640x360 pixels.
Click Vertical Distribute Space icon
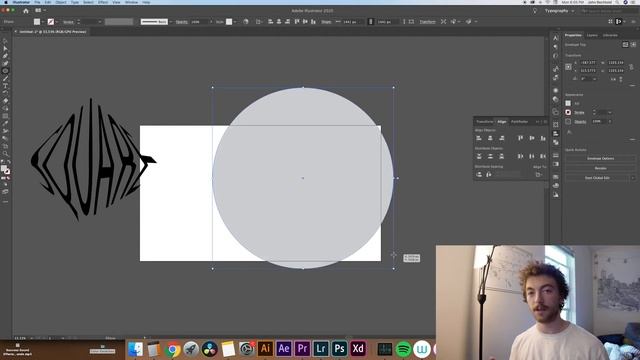479,175
